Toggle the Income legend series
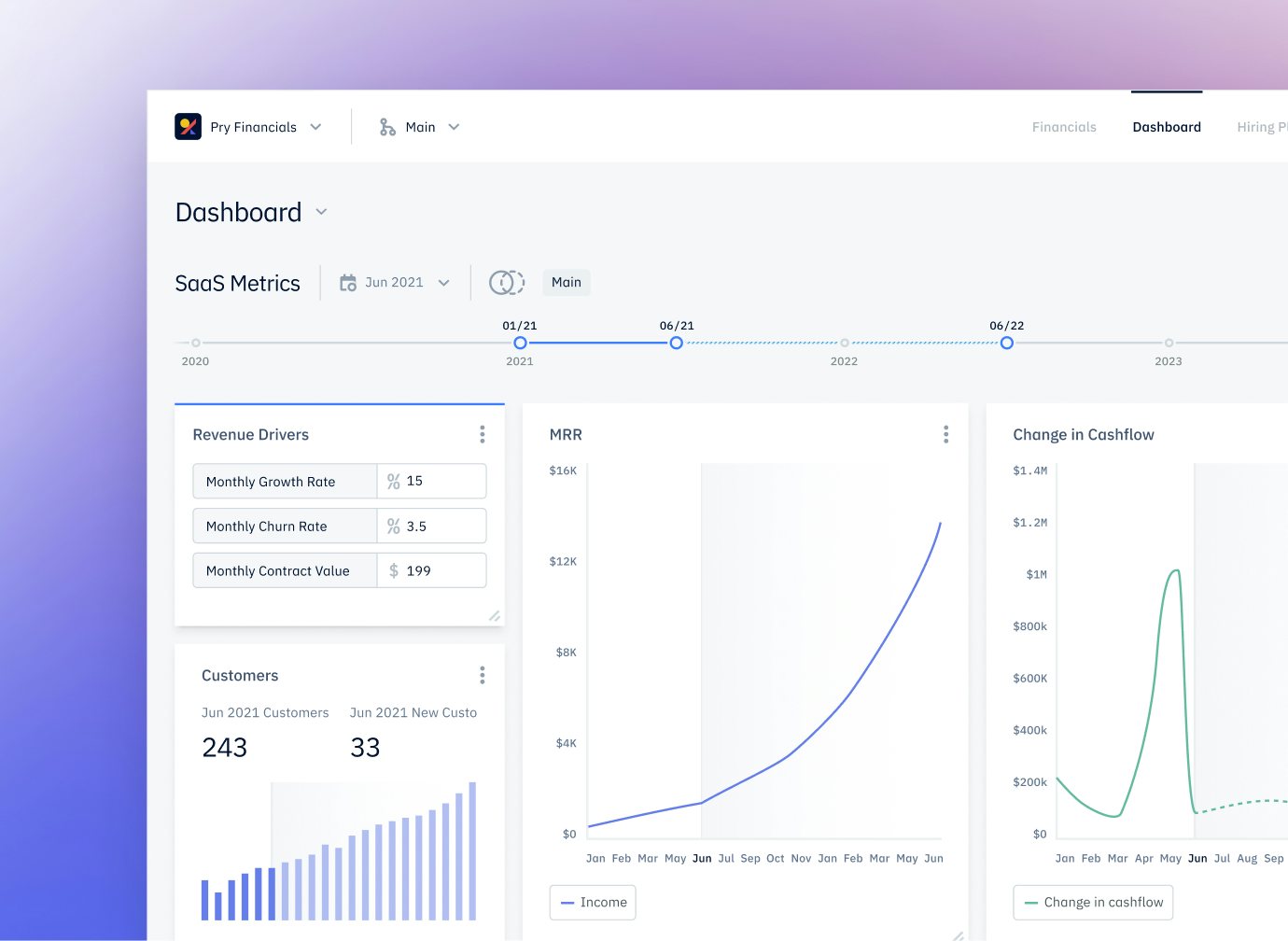The width and height of the screenshot is (1288, 941). tap(593, 903)
